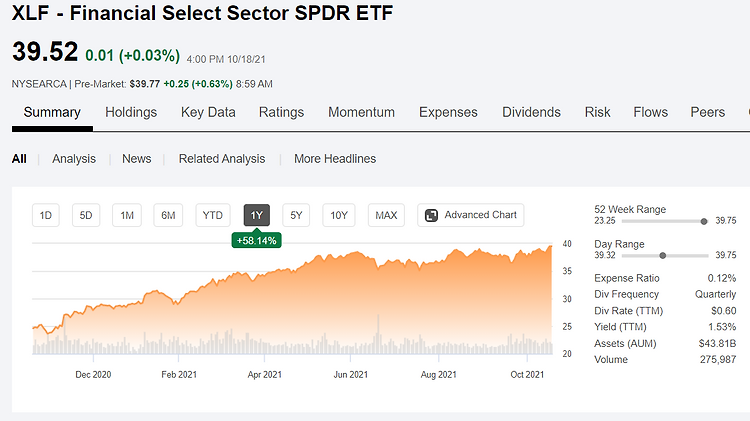Open More Headlines
The image size is (750, 421).
coord(335,159)
